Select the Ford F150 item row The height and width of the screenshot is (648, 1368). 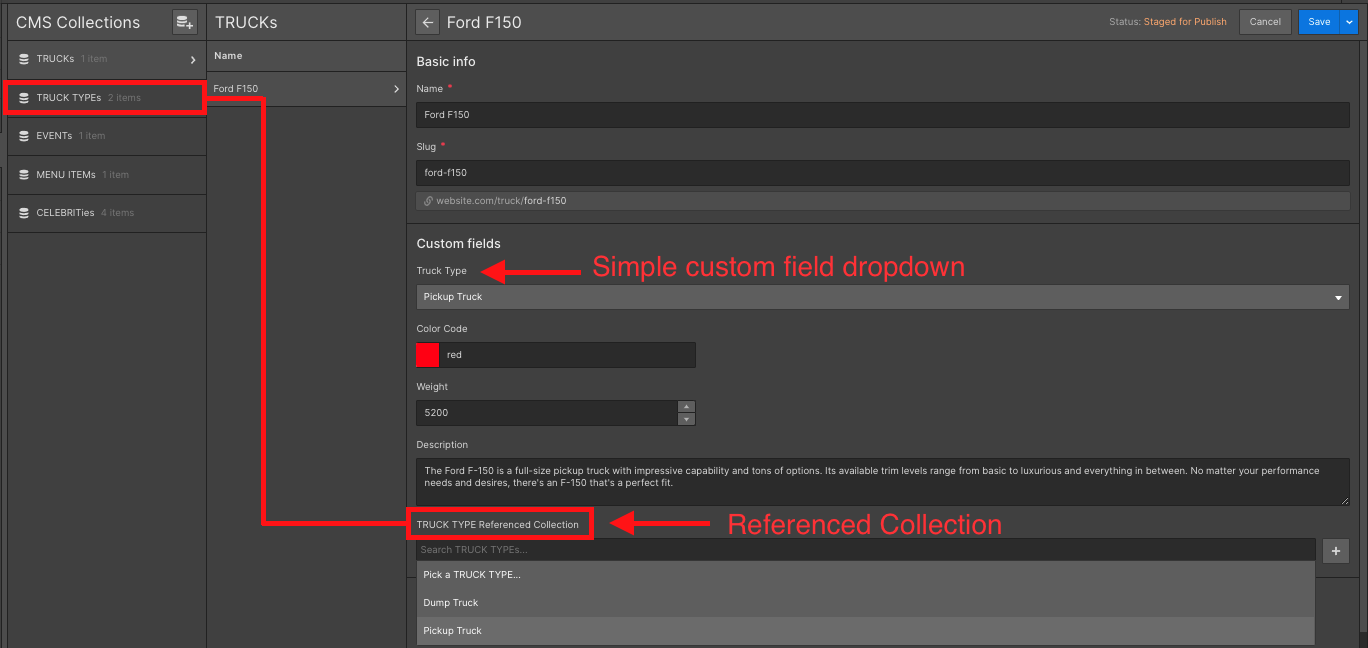pyautogui.click(x=307, y=89)
